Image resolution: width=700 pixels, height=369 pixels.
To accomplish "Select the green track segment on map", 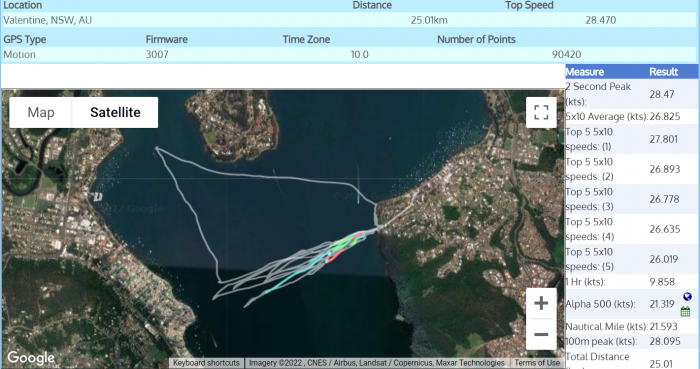I will click(346, 242).
